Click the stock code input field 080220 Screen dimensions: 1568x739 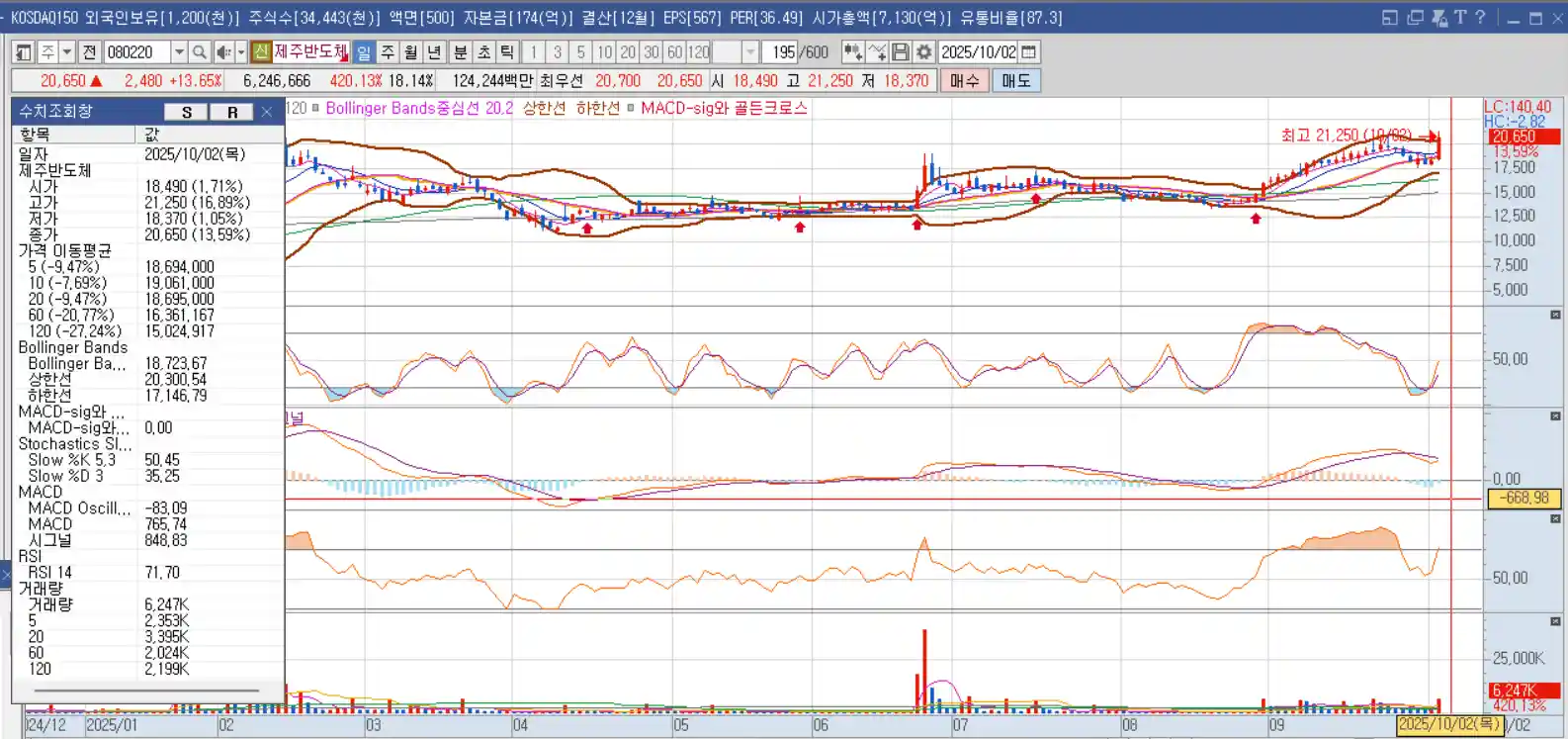[136, 51]
